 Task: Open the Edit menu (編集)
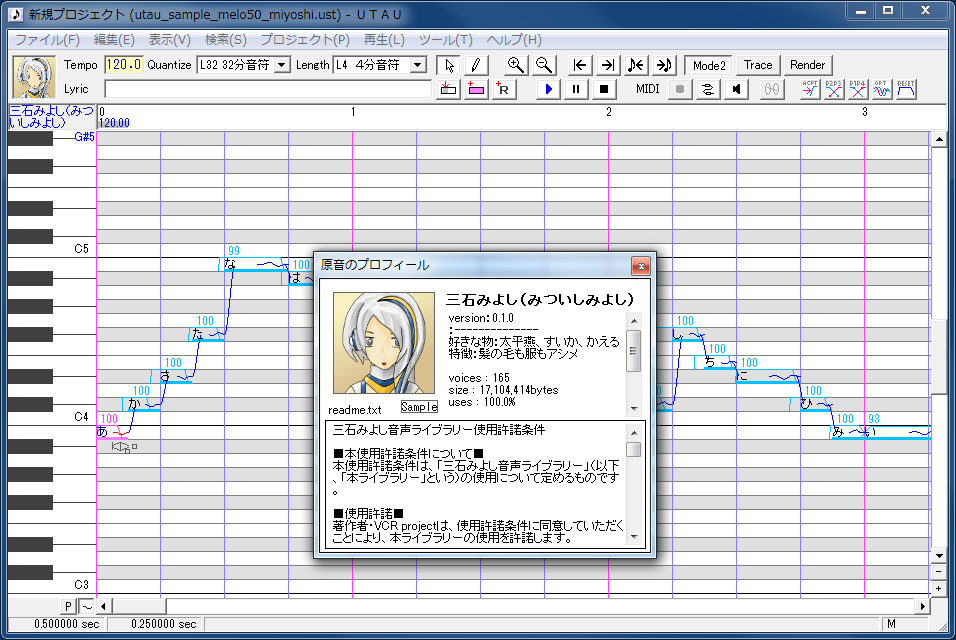[114, 40]
